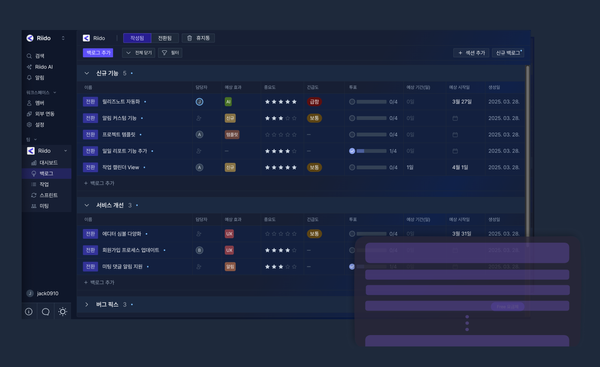Set five-star importance on 프로젝트 템플릿 row

point(294,135)
